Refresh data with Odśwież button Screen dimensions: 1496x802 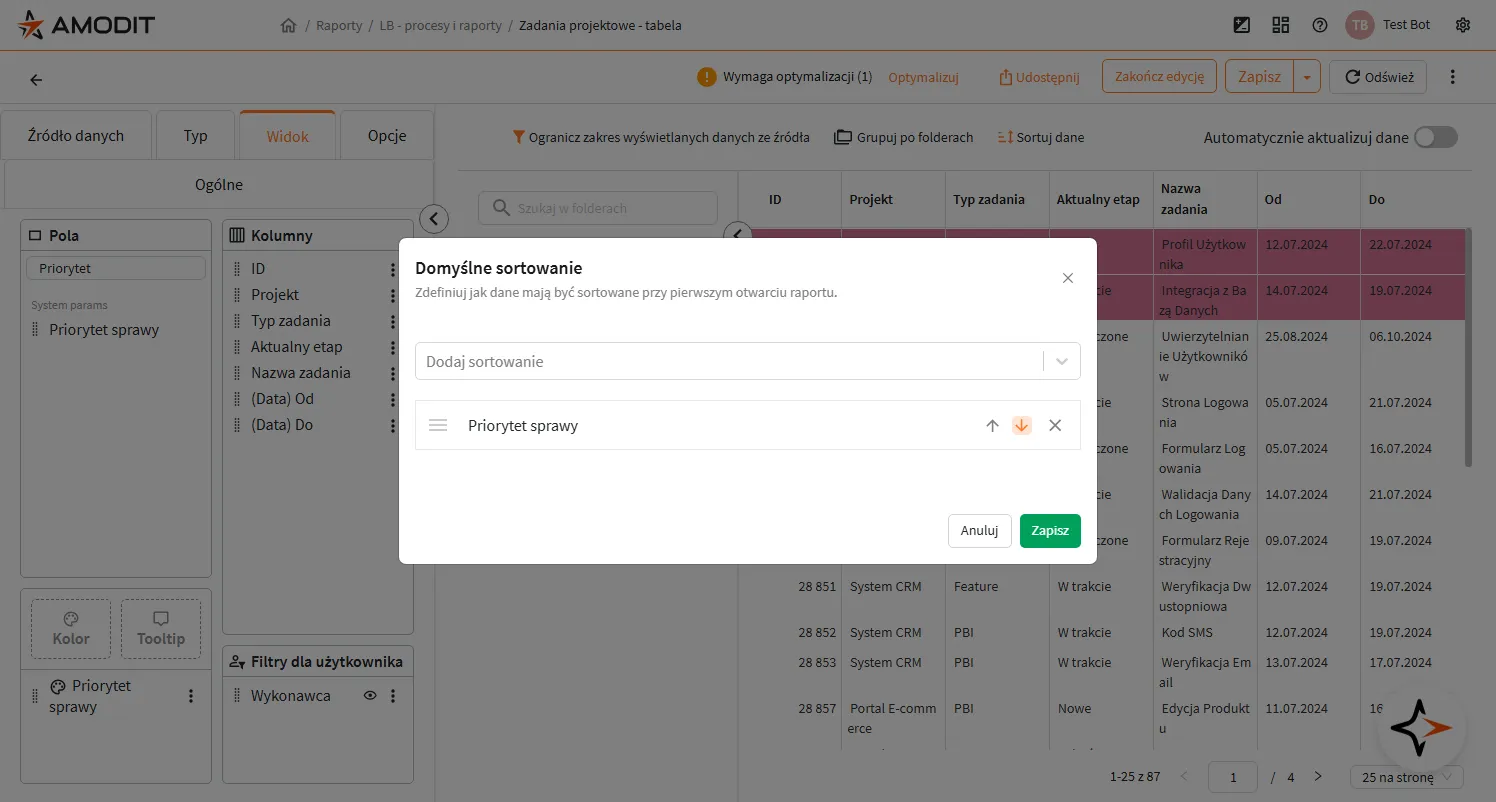pyautogui.click(x=1378, y=77)
